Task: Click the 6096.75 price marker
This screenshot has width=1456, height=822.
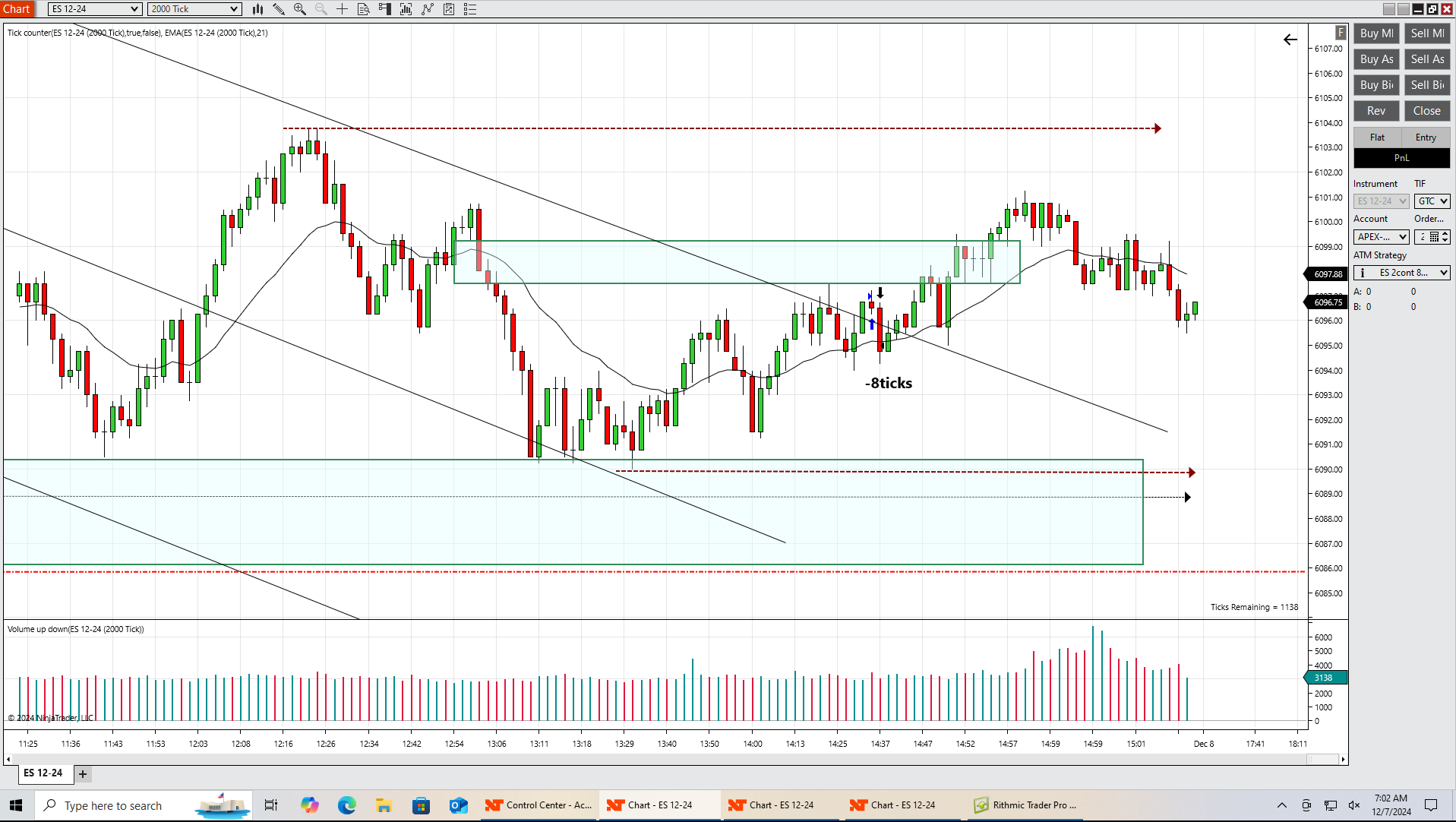Action: (x=1327, y=302)
